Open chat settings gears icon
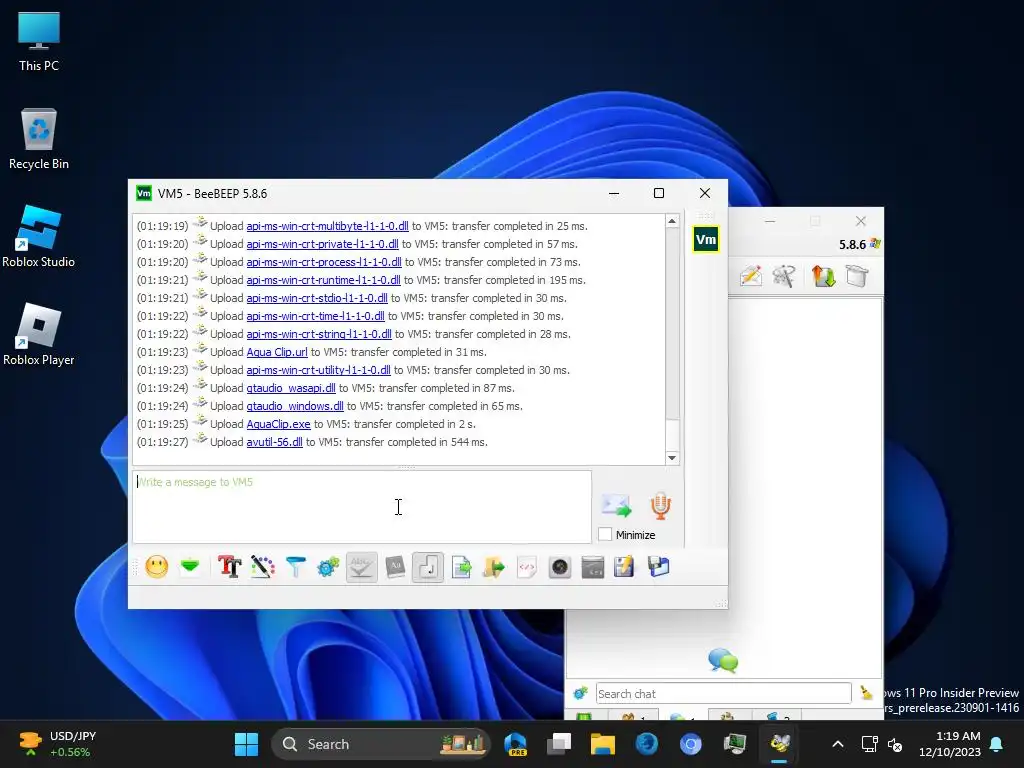 (x=328, y=567)
